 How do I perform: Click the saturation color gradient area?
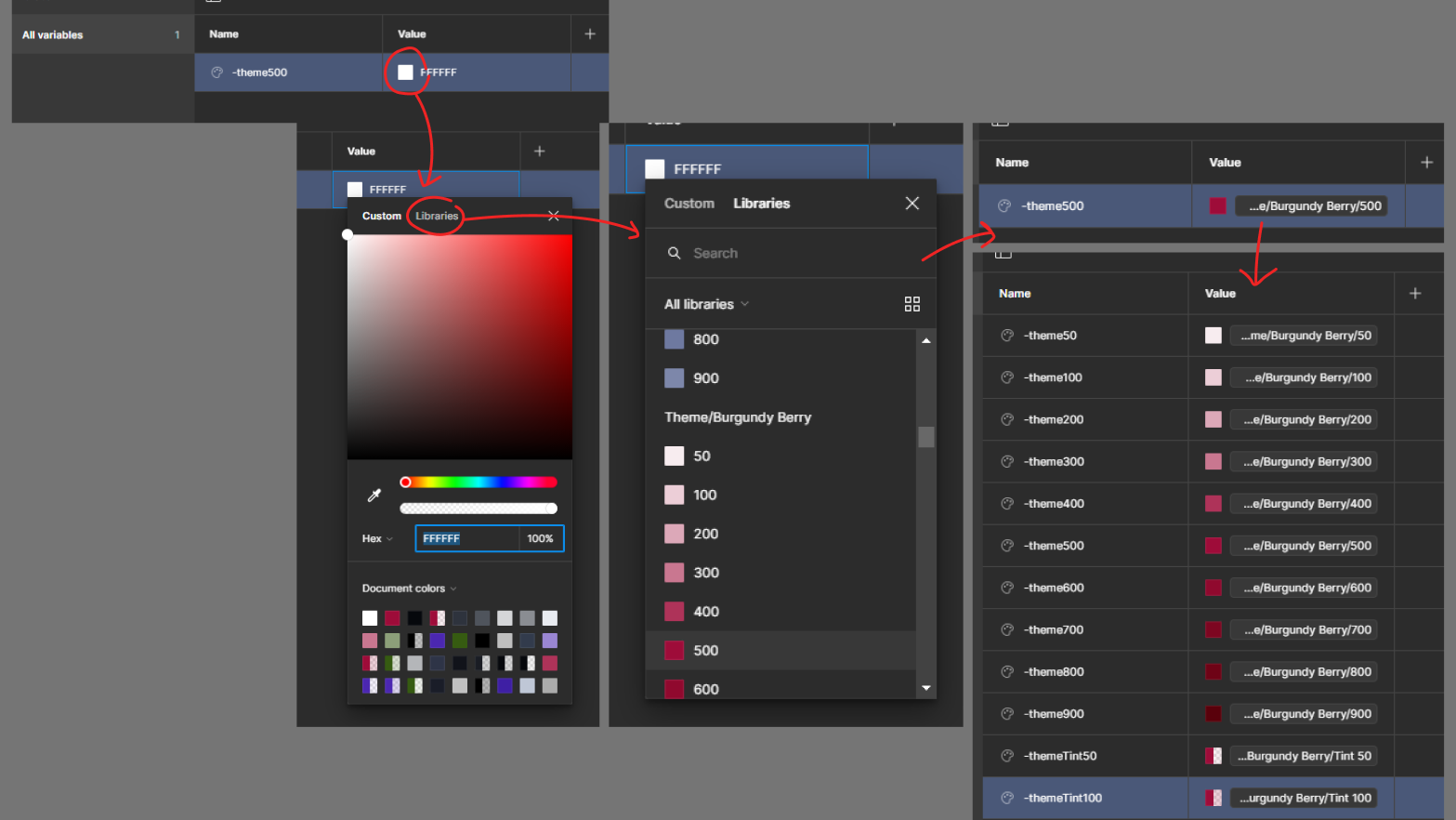(460, 347)
